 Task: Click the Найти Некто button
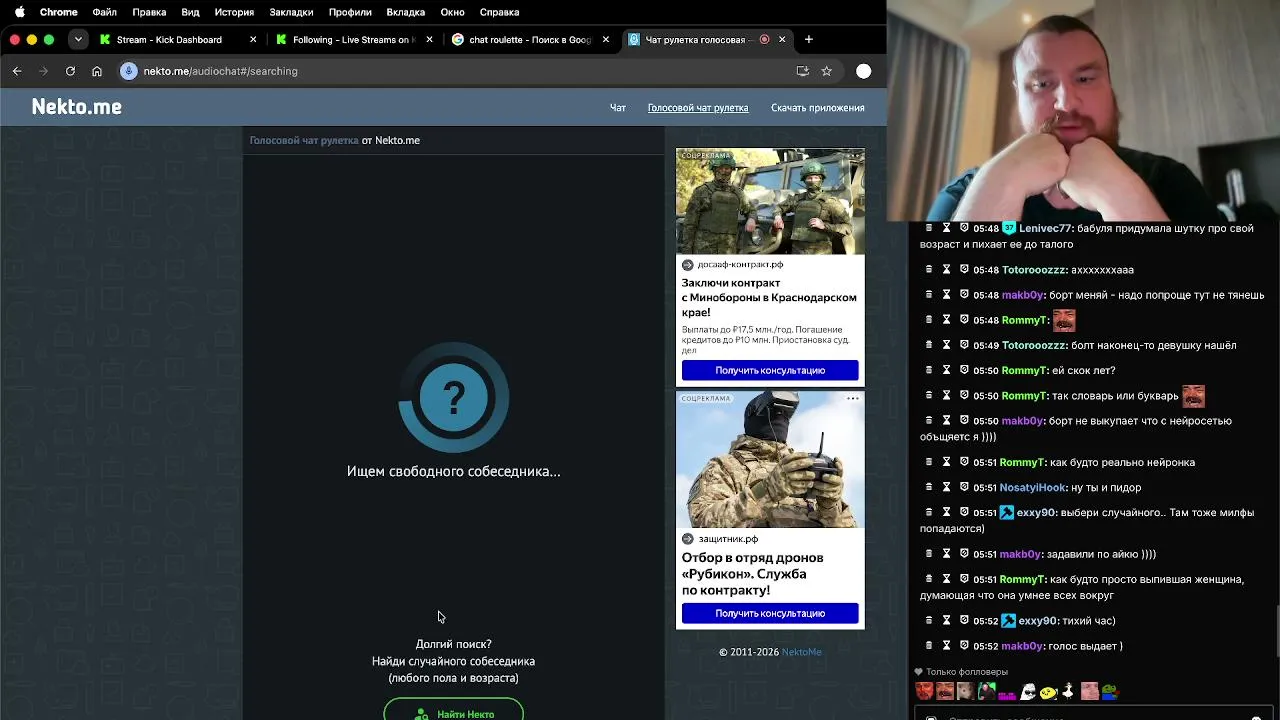(453, 709)
